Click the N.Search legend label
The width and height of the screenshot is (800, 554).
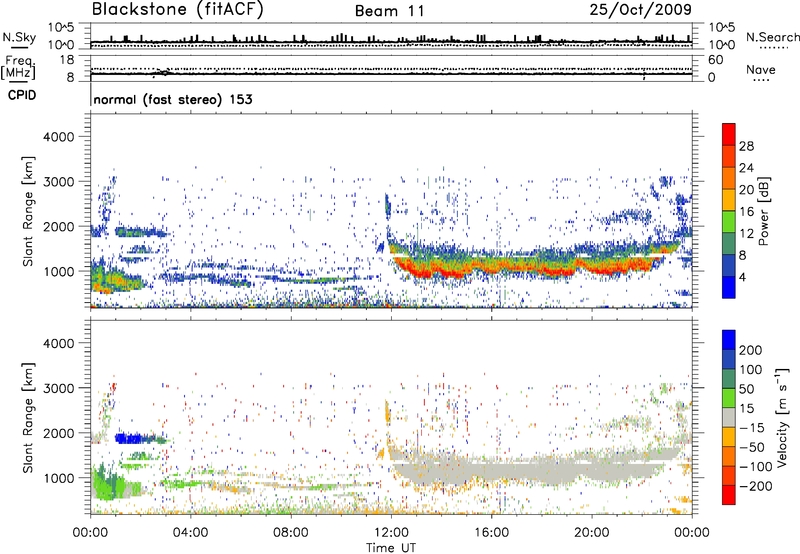point(772,37)
